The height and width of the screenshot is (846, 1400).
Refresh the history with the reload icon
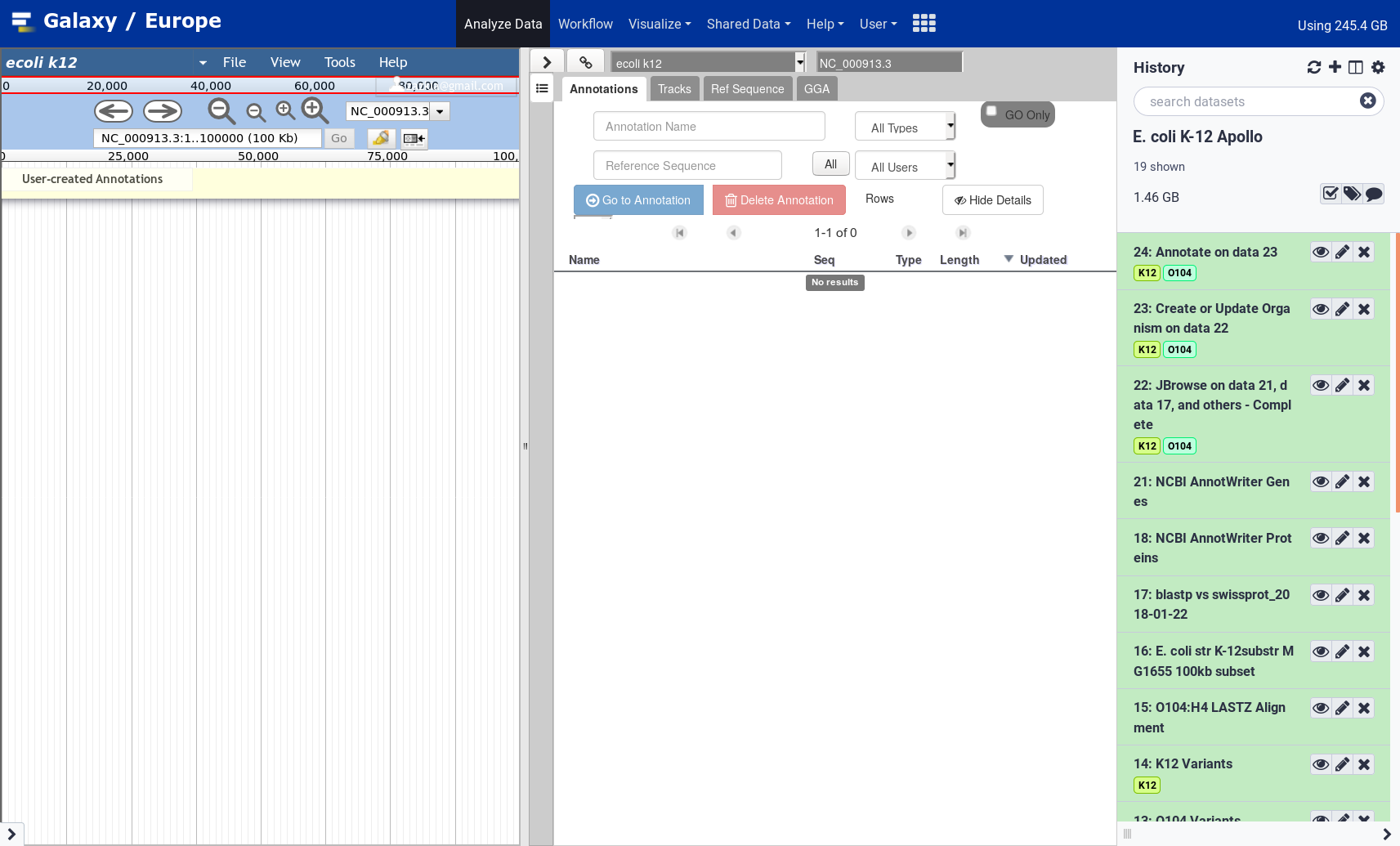coord(1314,67)
